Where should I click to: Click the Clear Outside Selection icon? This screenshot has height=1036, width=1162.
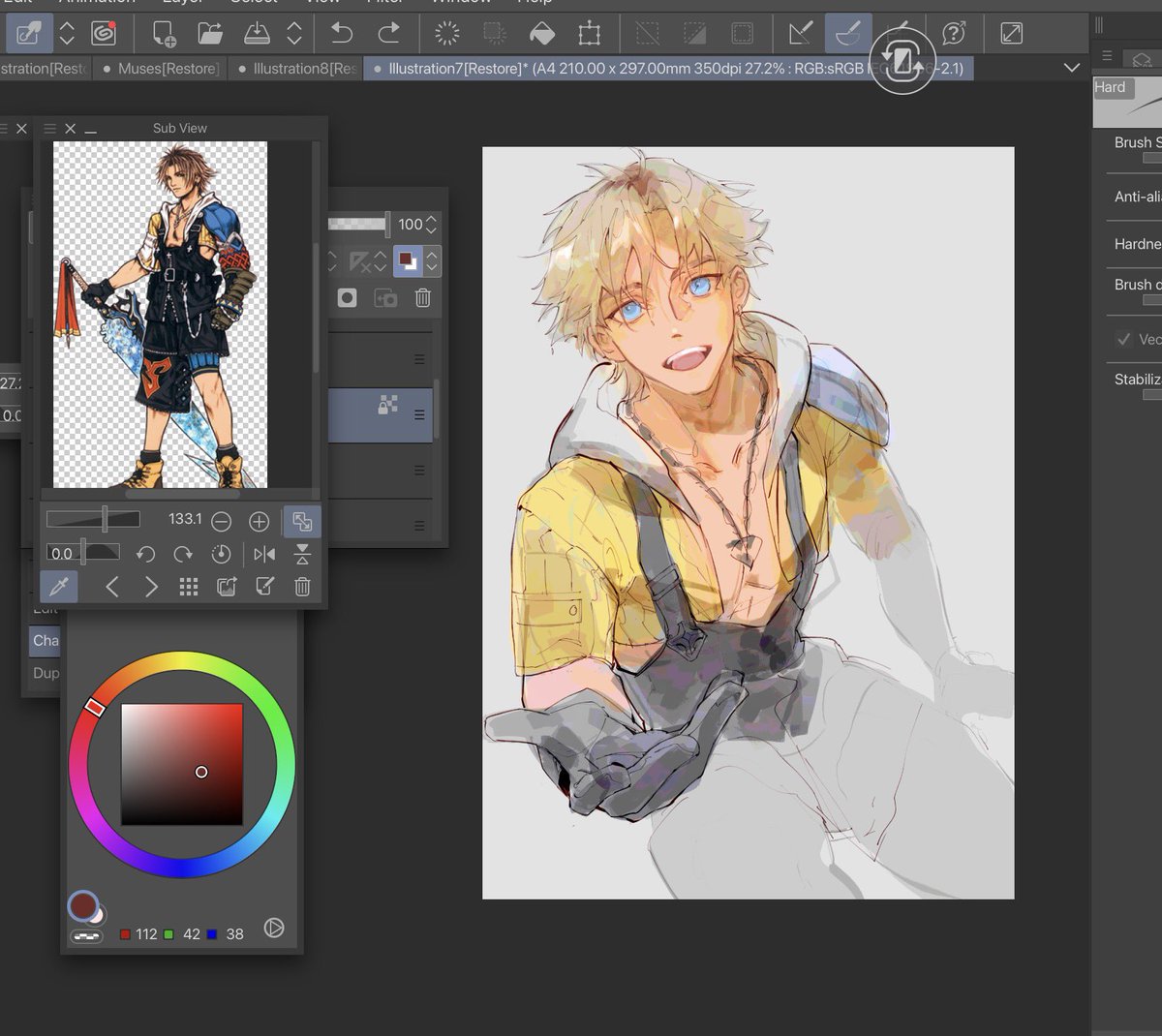click(495, 34)
